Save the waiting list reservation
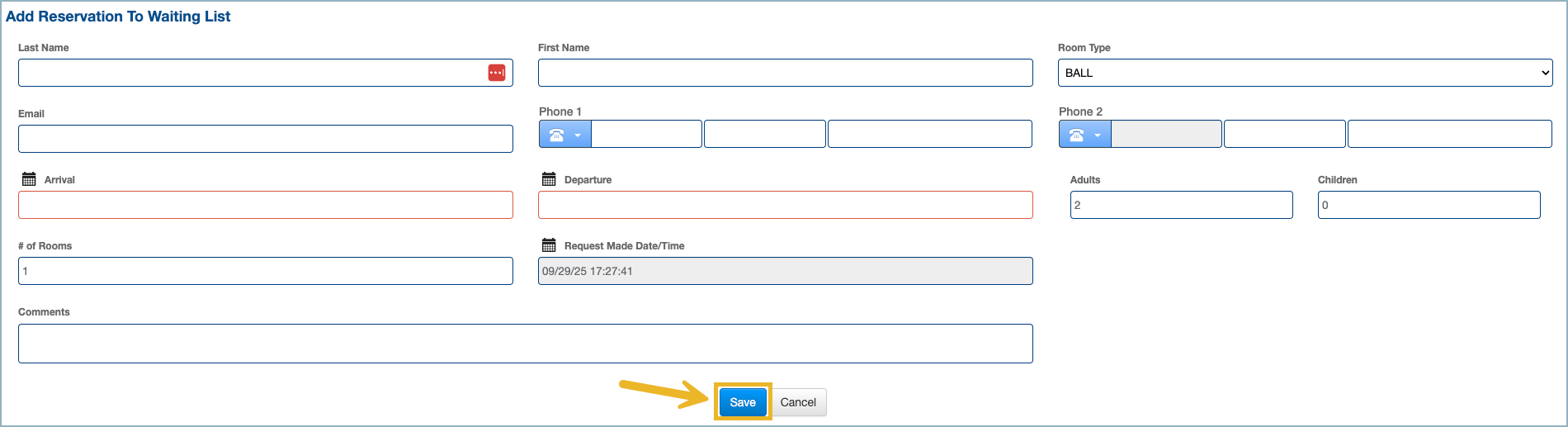This screenshot has width=1568, height=427. pos(742,402)
